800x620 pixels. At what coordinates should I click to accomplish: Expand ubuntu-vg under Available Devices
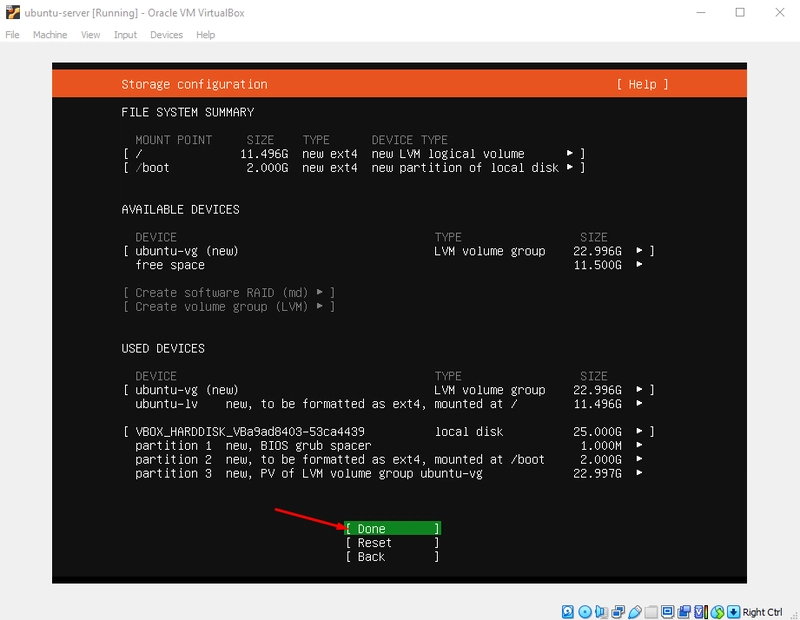click(389, 251)
